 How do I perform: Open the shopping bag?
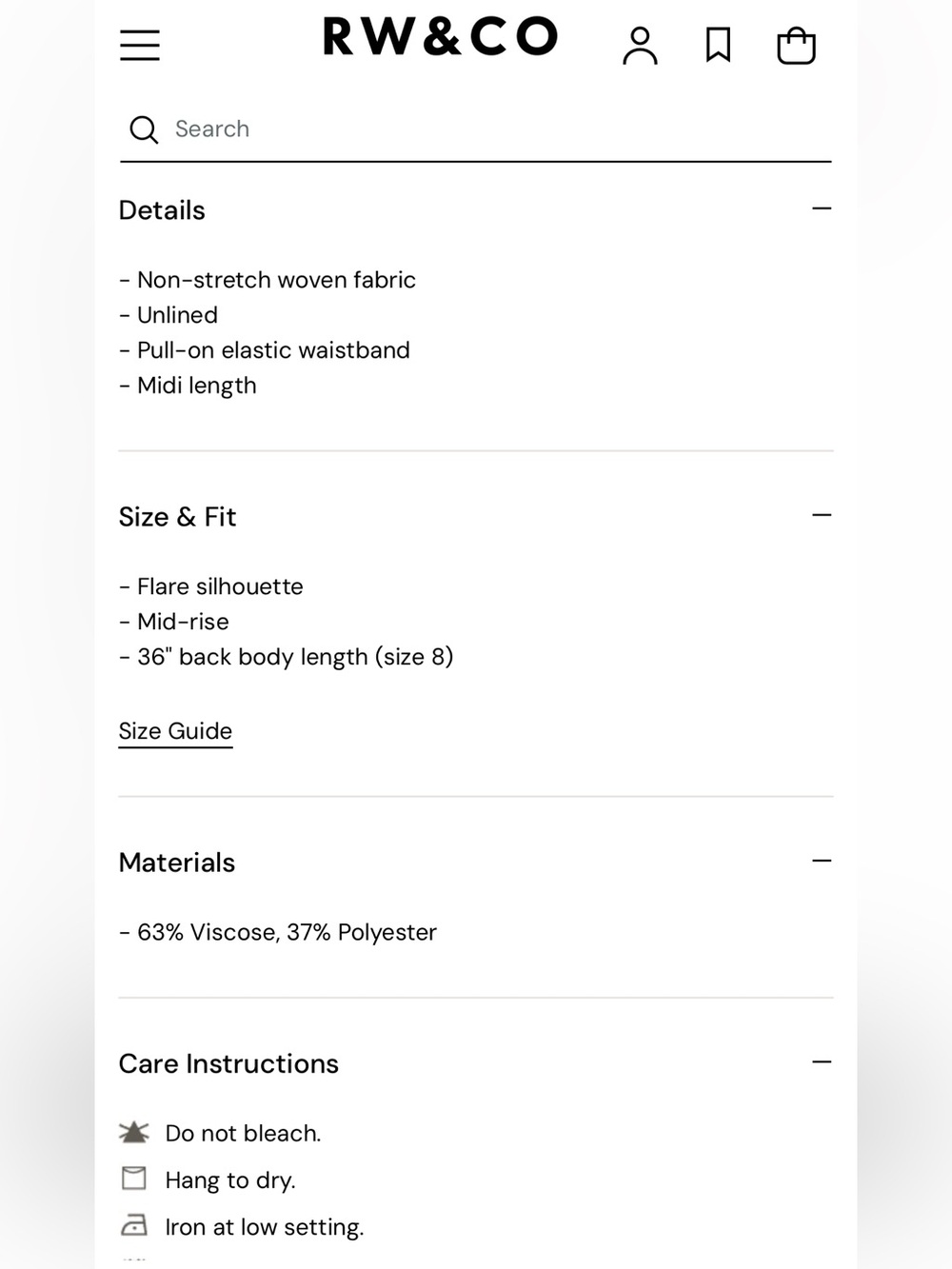point(796,46)
